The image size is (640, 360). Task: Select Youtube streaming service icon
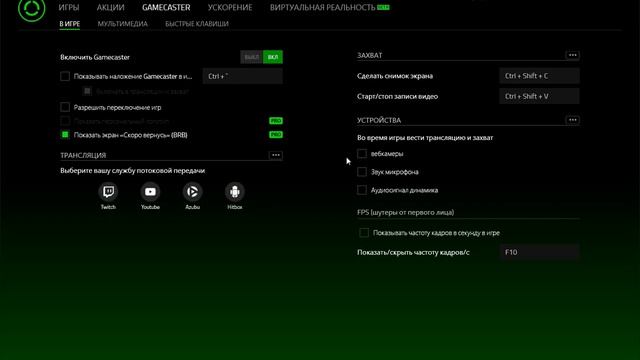[150, 191]
